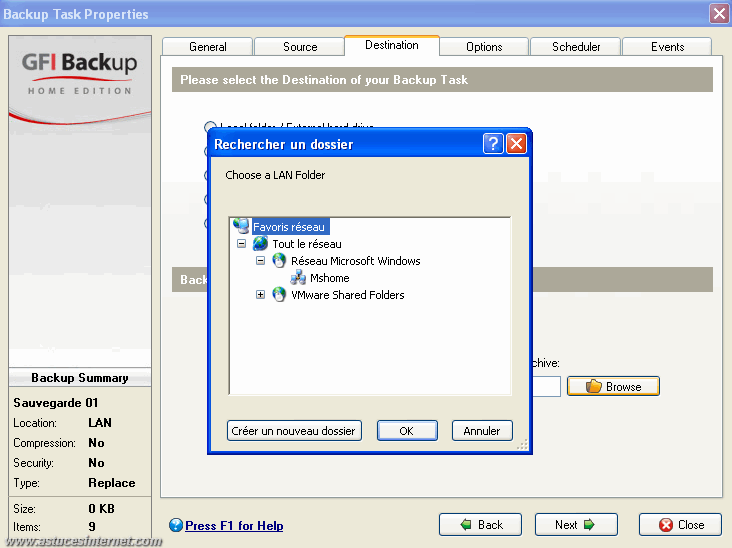Viewport: 732px width, 548px height.
Task: Select VMware Shared Folders entry
Action: (347, 295)
